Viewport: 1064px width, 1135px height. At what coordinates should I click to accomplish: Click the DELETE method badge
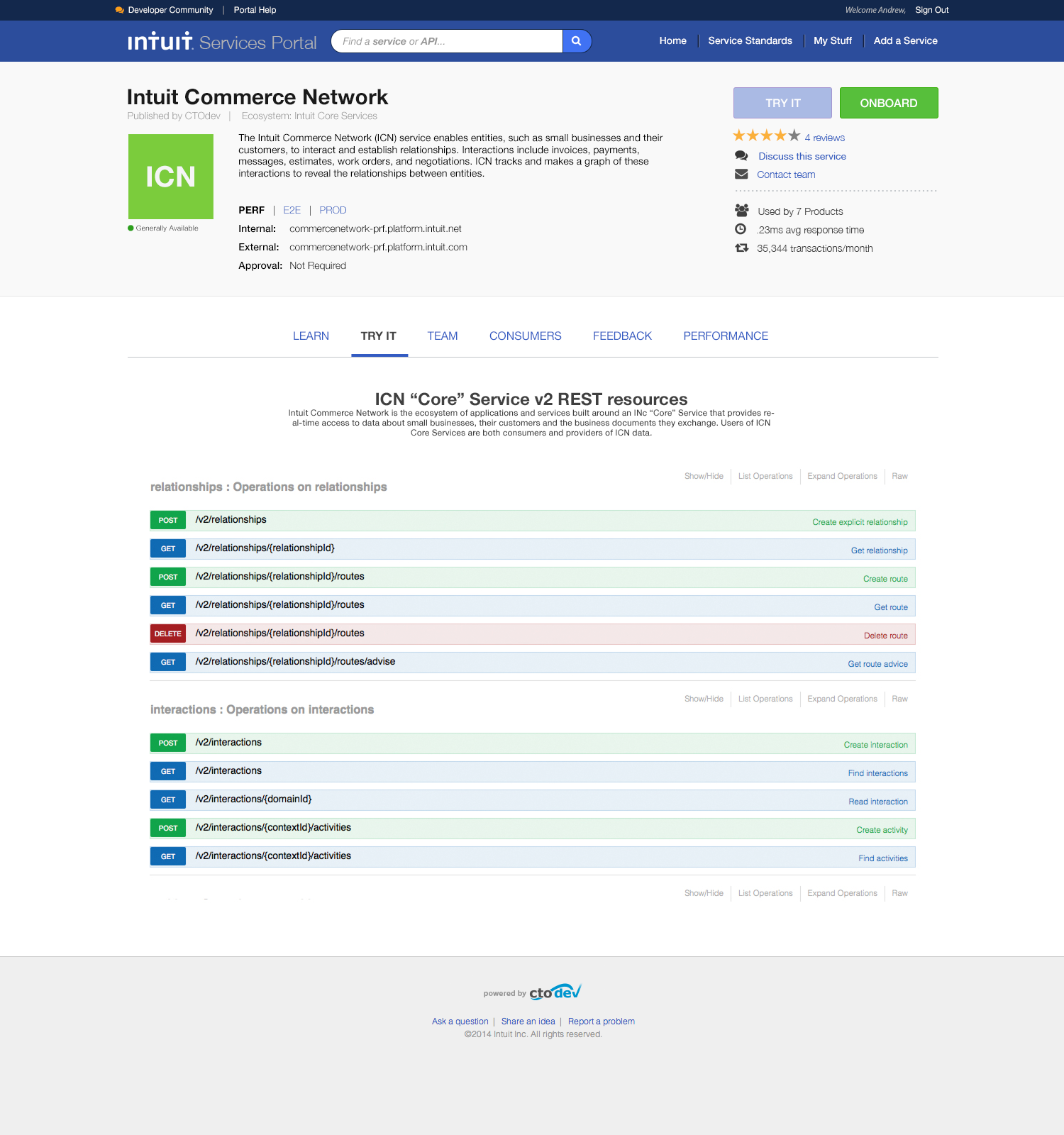click(x=168, y=633)
